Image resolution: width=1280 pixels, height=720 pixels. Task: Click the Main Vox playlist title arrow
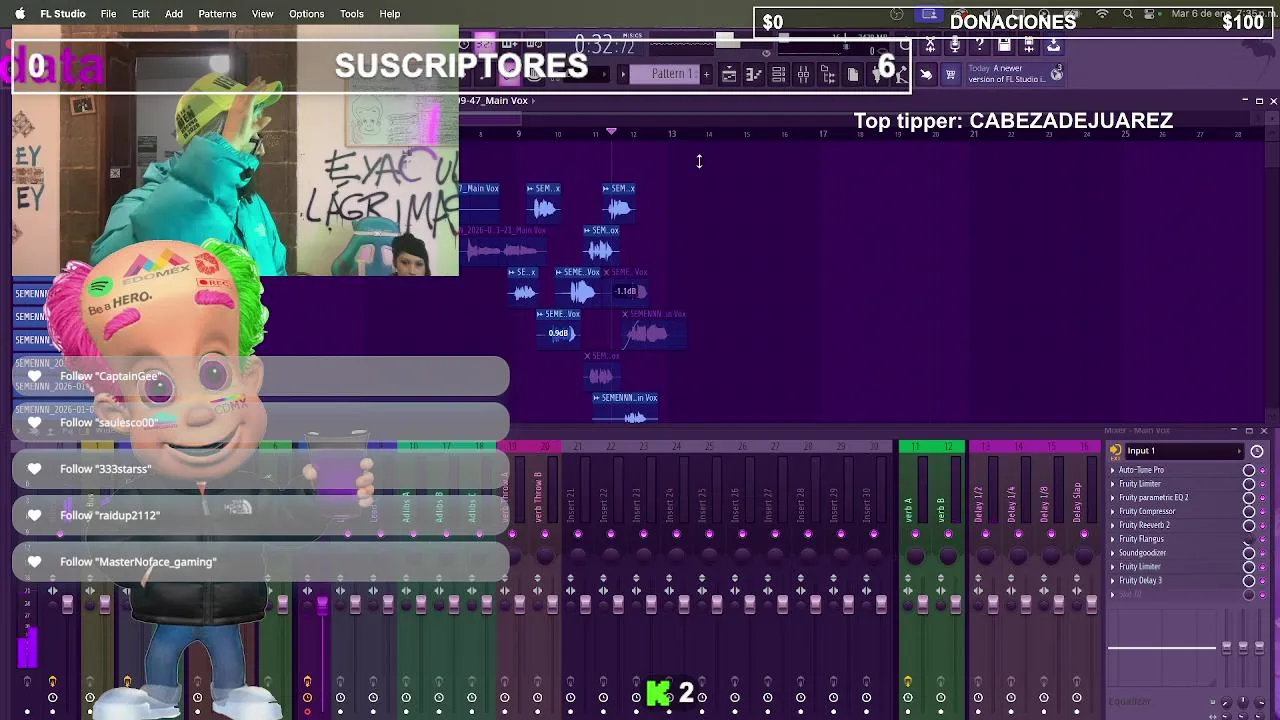533,100
